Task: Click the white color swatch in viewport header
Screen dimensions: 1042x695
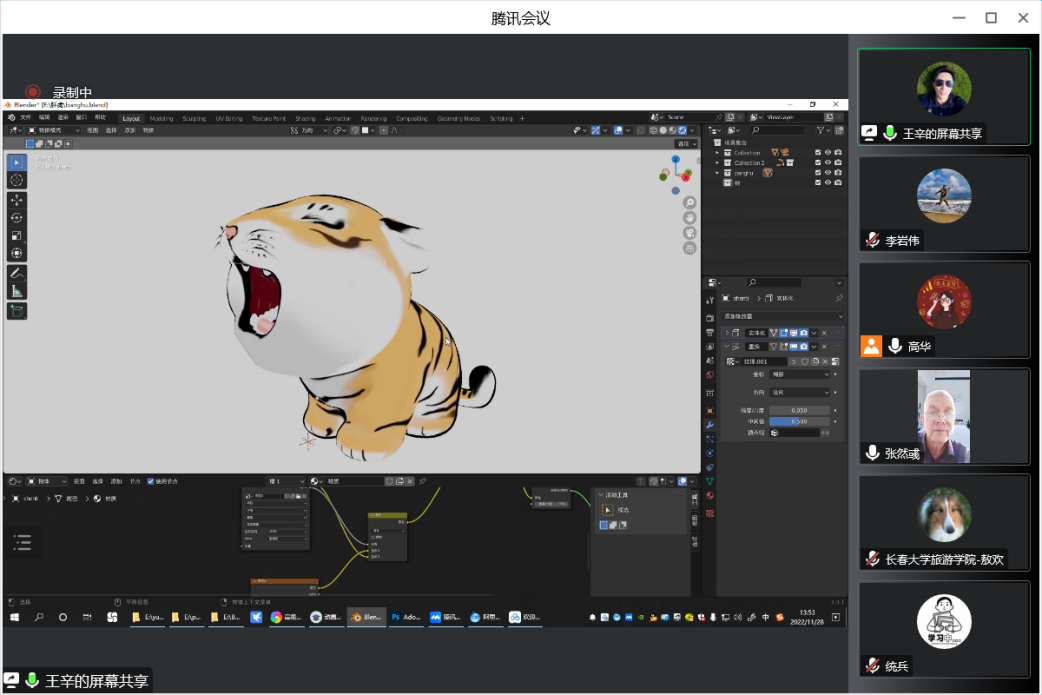Action: (x=365, y=130)
